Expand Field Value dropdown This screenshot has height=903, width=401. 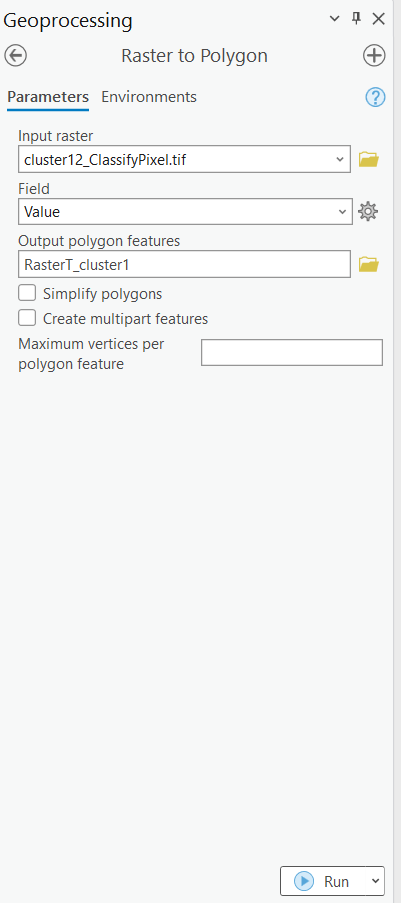click(x=342, y=212)
